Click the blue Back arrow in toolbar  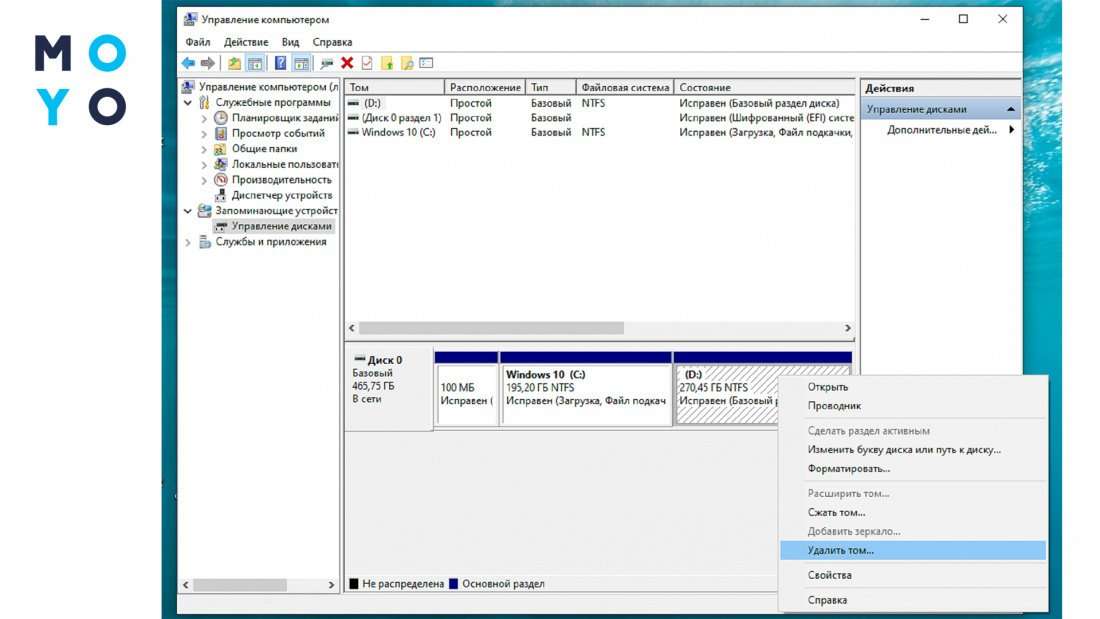pyautogui.click(x=188, y=63)
